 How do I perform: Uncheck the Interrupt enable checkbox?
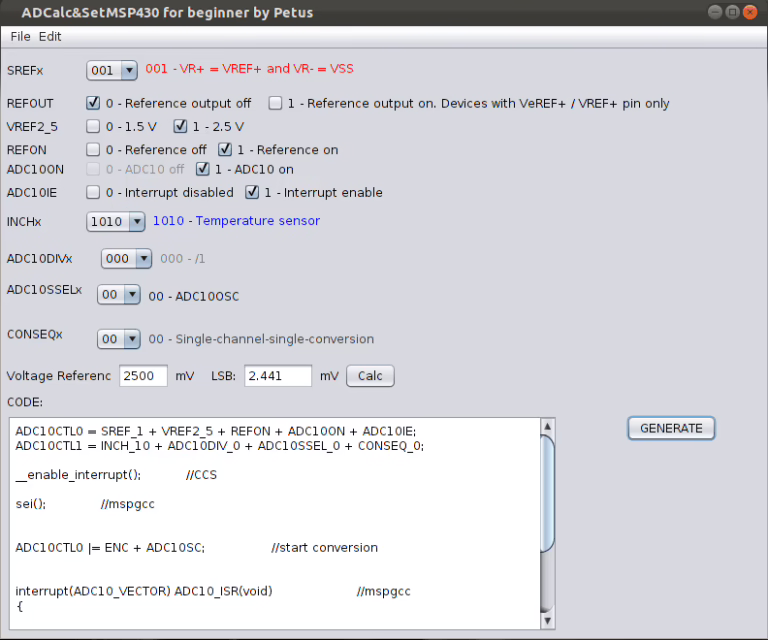[x=253, y=192]
